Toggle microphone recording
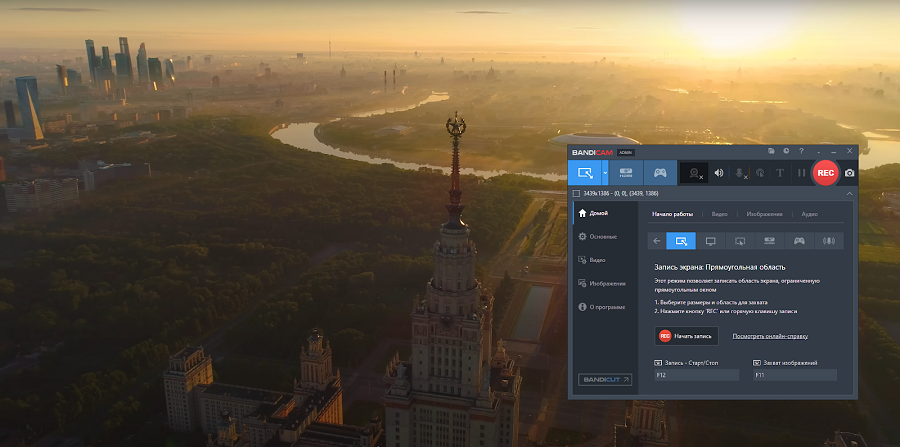Screen dimensions: 900x447 tap(741, 173)
